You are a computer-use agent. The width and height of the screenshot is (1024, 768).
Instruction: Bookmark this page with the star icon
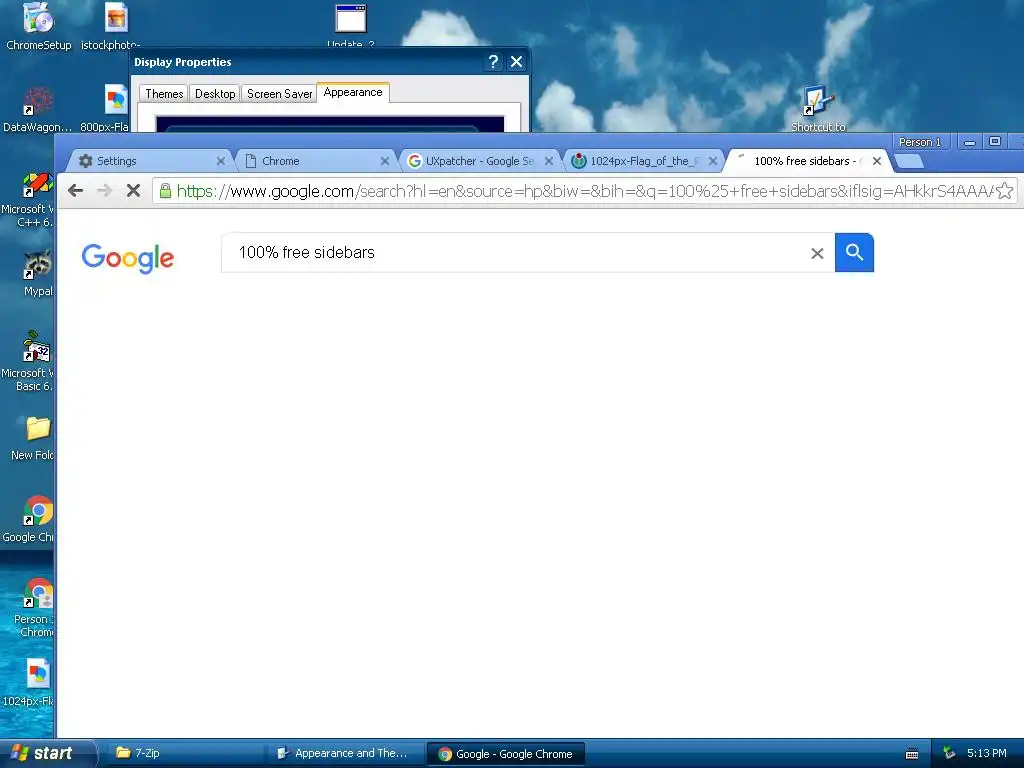pos(1004,191)
